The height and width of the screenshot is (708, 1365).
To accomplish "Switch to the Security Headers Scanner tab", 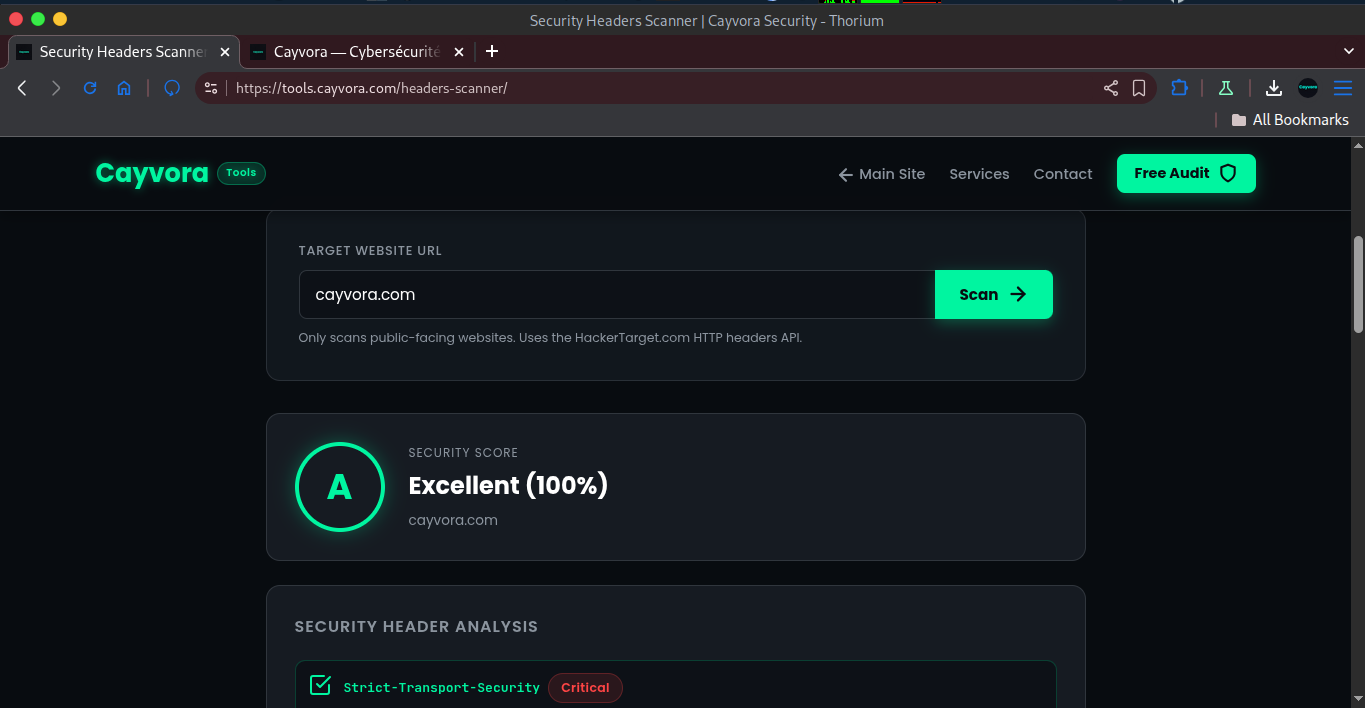I will [x=123, y=52].
